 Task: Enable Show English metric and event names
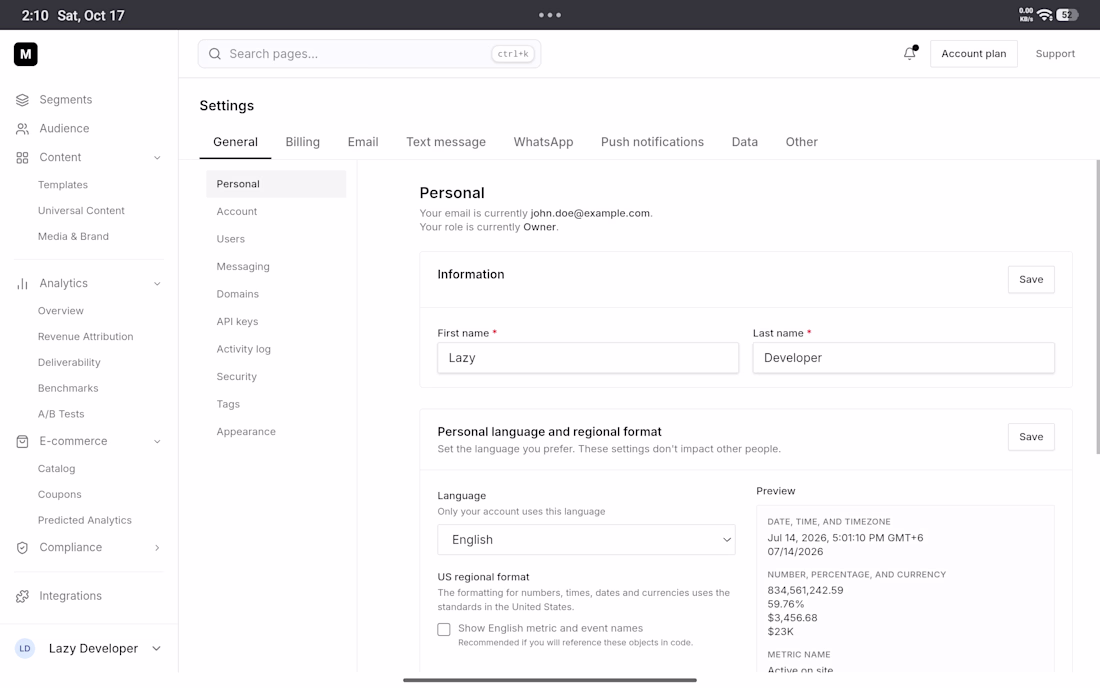(x=443, y=629)
